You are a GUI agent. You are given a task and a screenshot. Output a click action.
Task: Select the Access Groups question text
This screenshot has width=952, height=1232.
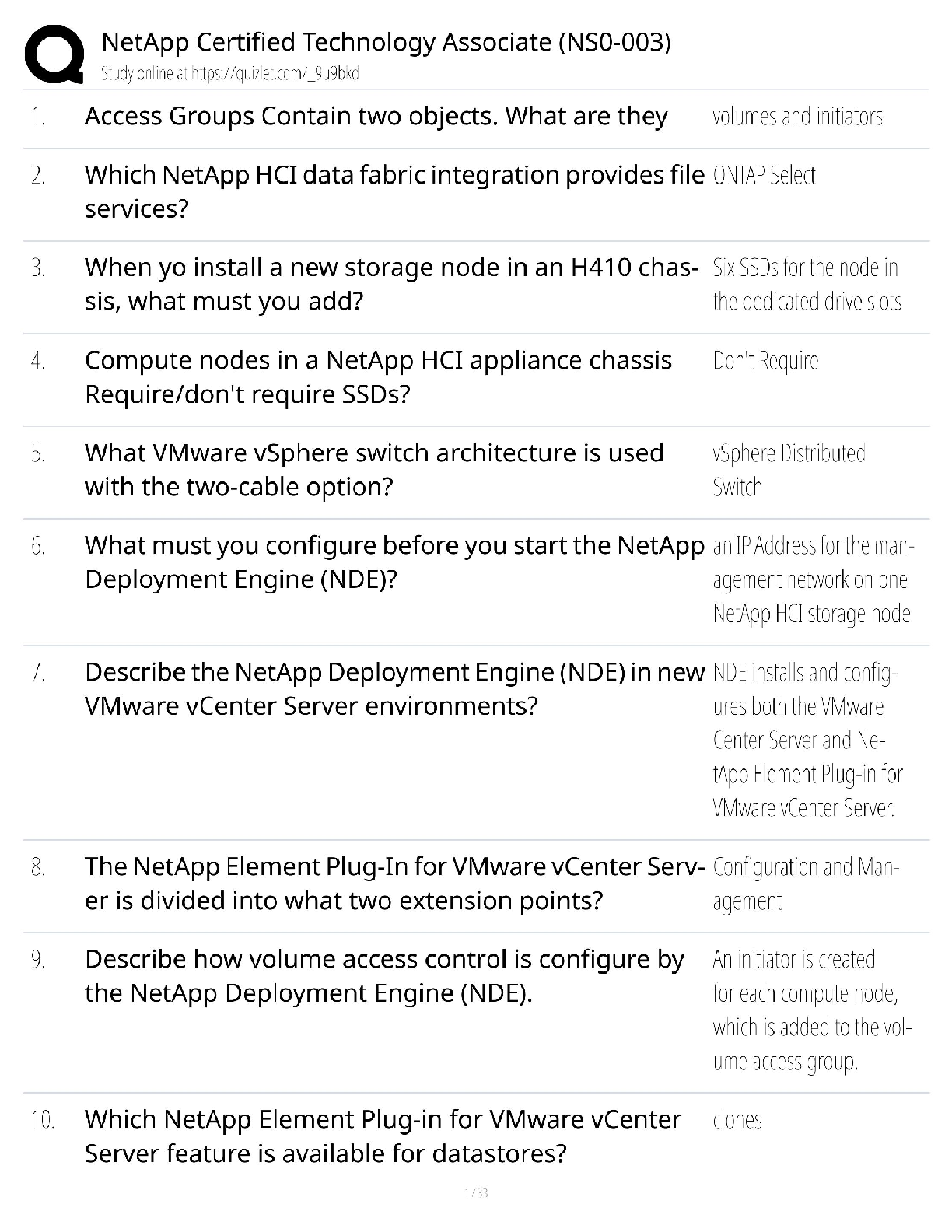[x=376, y=117]
